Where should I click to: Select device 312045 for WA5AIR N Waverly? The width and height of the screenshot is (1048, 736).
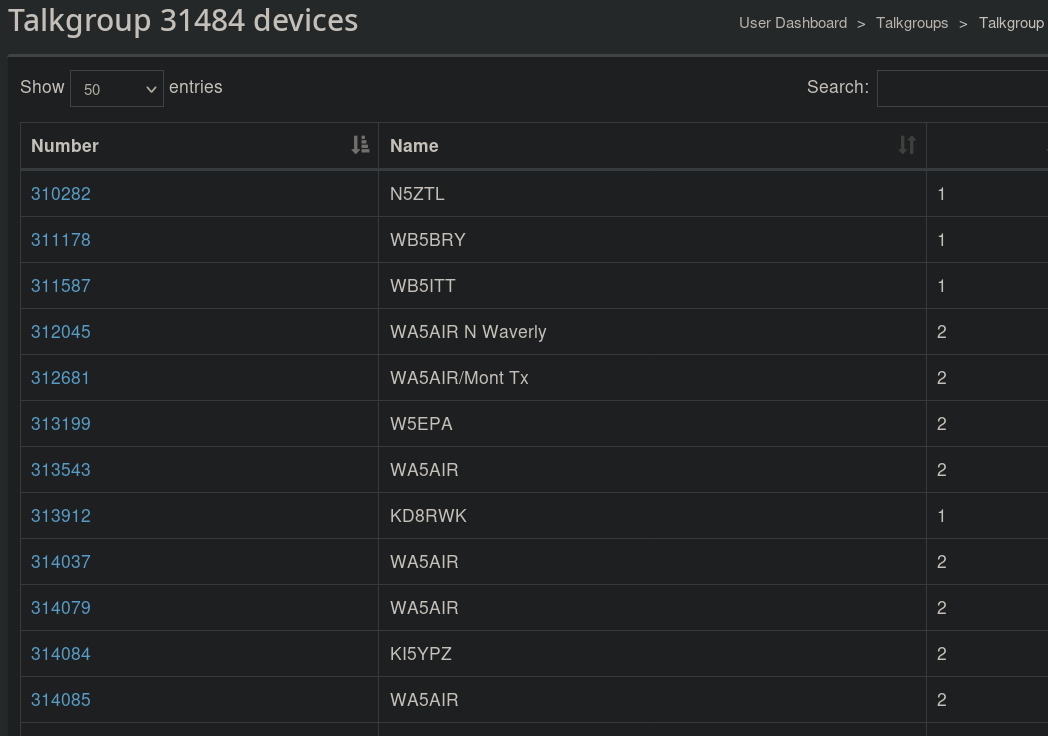(x=61, y=332)
